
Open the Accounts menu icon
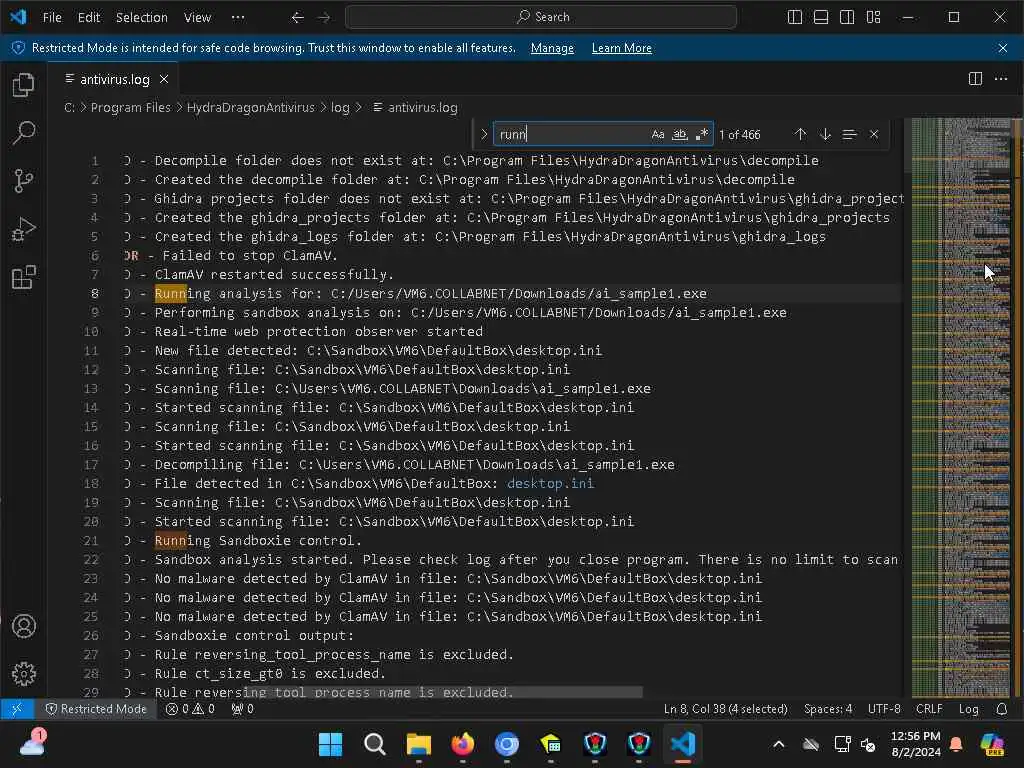[24, 626]
